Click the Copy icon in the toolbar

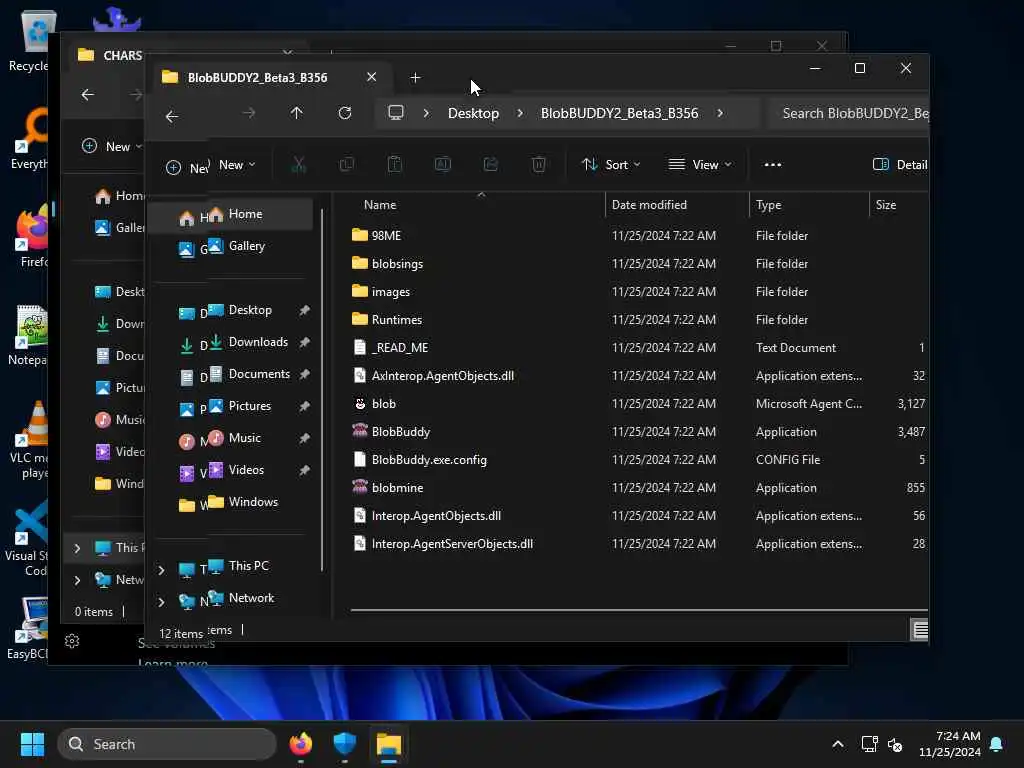pos(347,165)
